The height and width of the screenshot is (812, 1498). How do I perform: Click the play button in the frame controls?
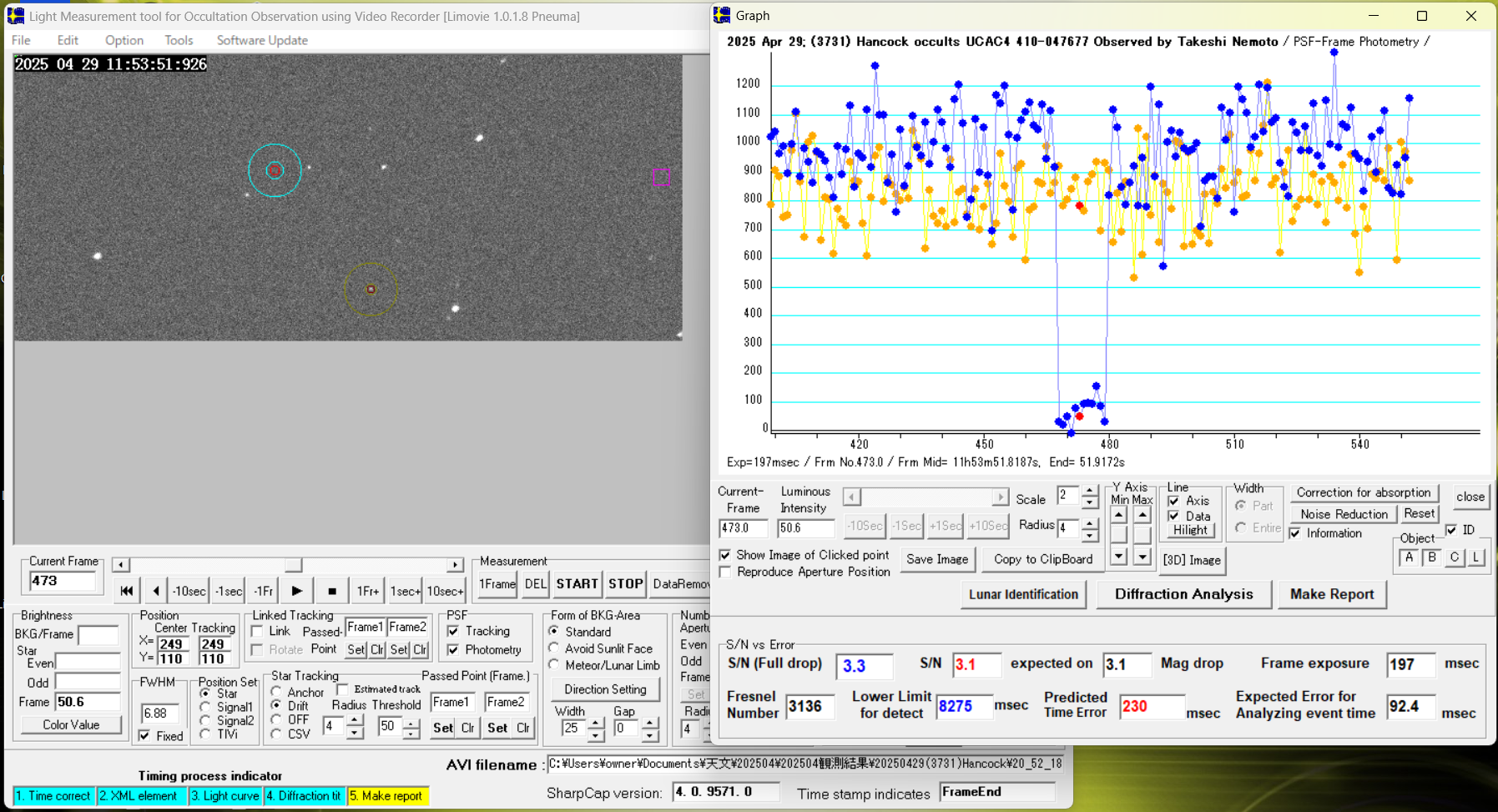pyautogui.click(x=296, y=591)
